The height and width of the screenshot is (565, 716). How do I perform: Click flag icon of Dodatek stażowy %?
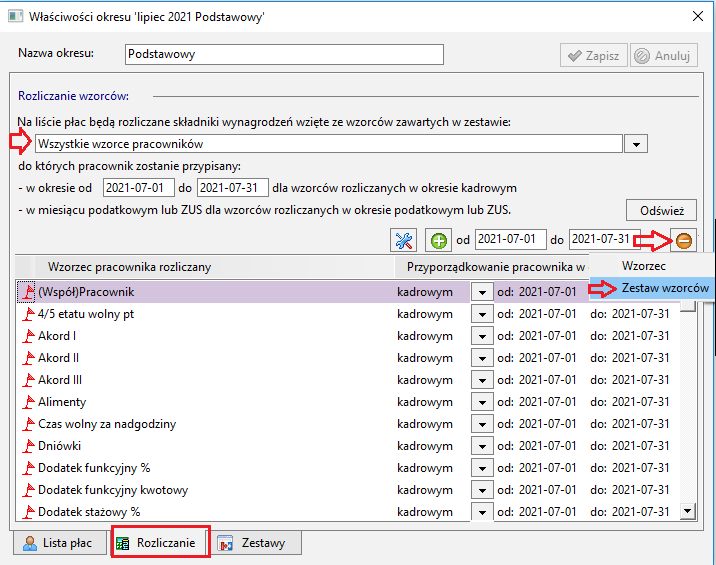28,512
